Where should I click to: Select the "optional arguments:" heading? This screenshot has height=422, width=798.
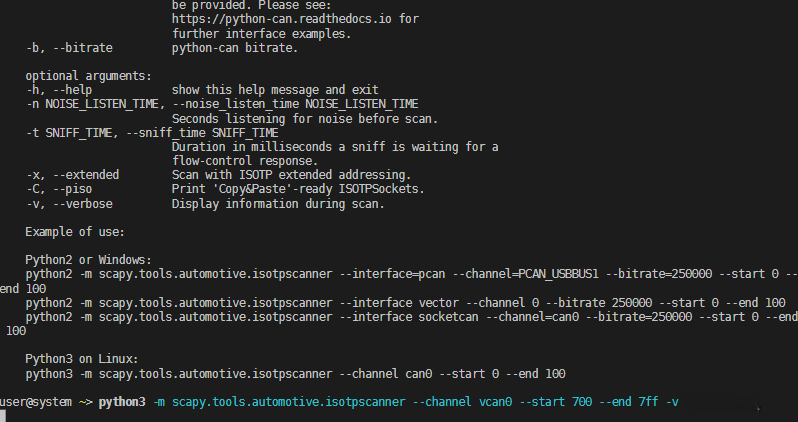[x=89, y=76]
